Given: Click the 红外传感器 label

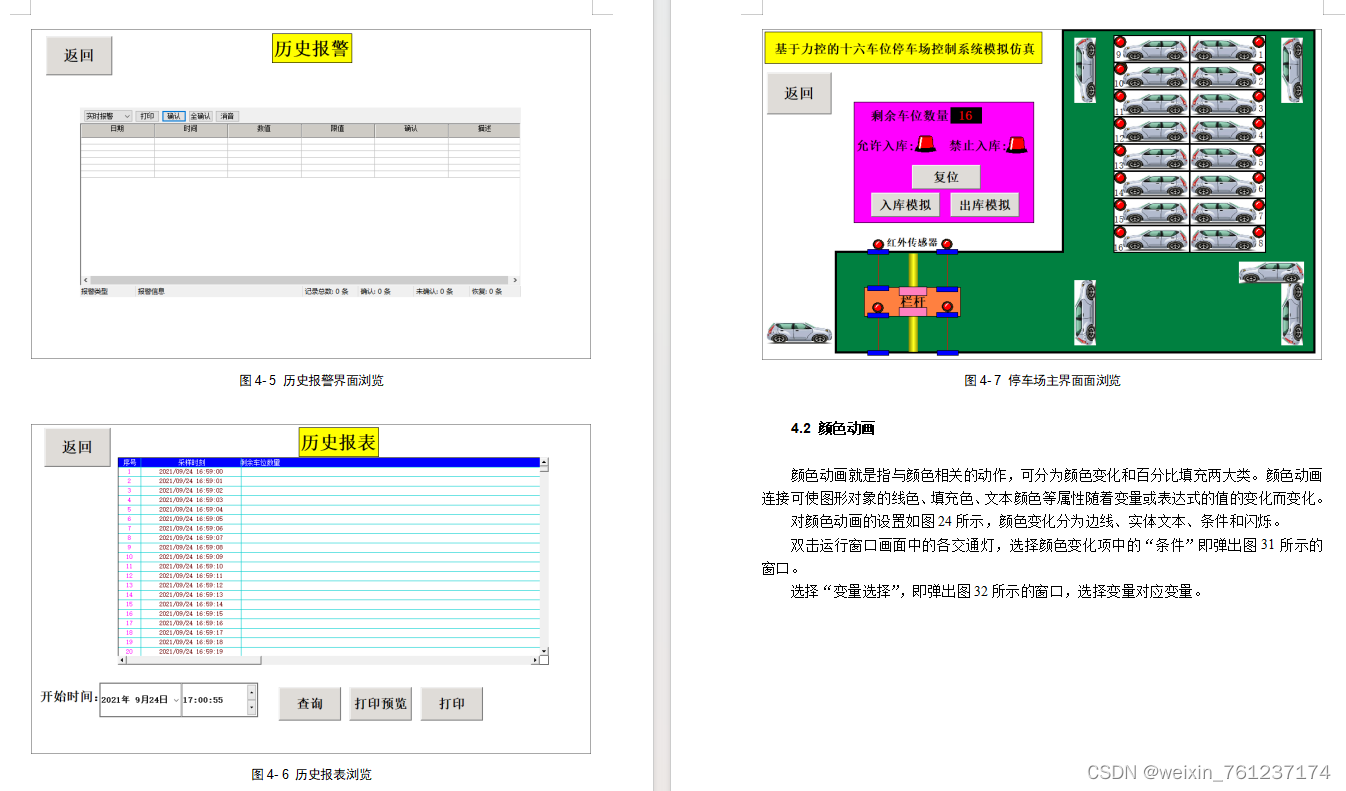Looking at the screenshot, I should coord(912,243).
